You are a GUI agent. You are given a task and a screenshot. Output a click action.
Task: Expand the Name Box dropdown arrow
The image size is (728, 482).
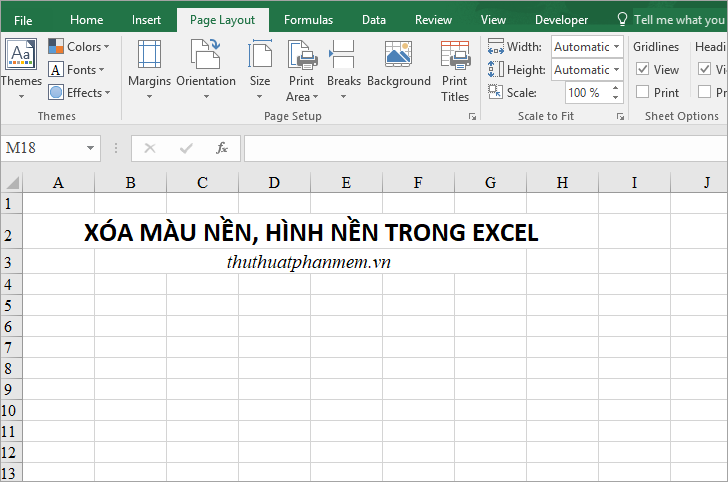tap(91, 148)
